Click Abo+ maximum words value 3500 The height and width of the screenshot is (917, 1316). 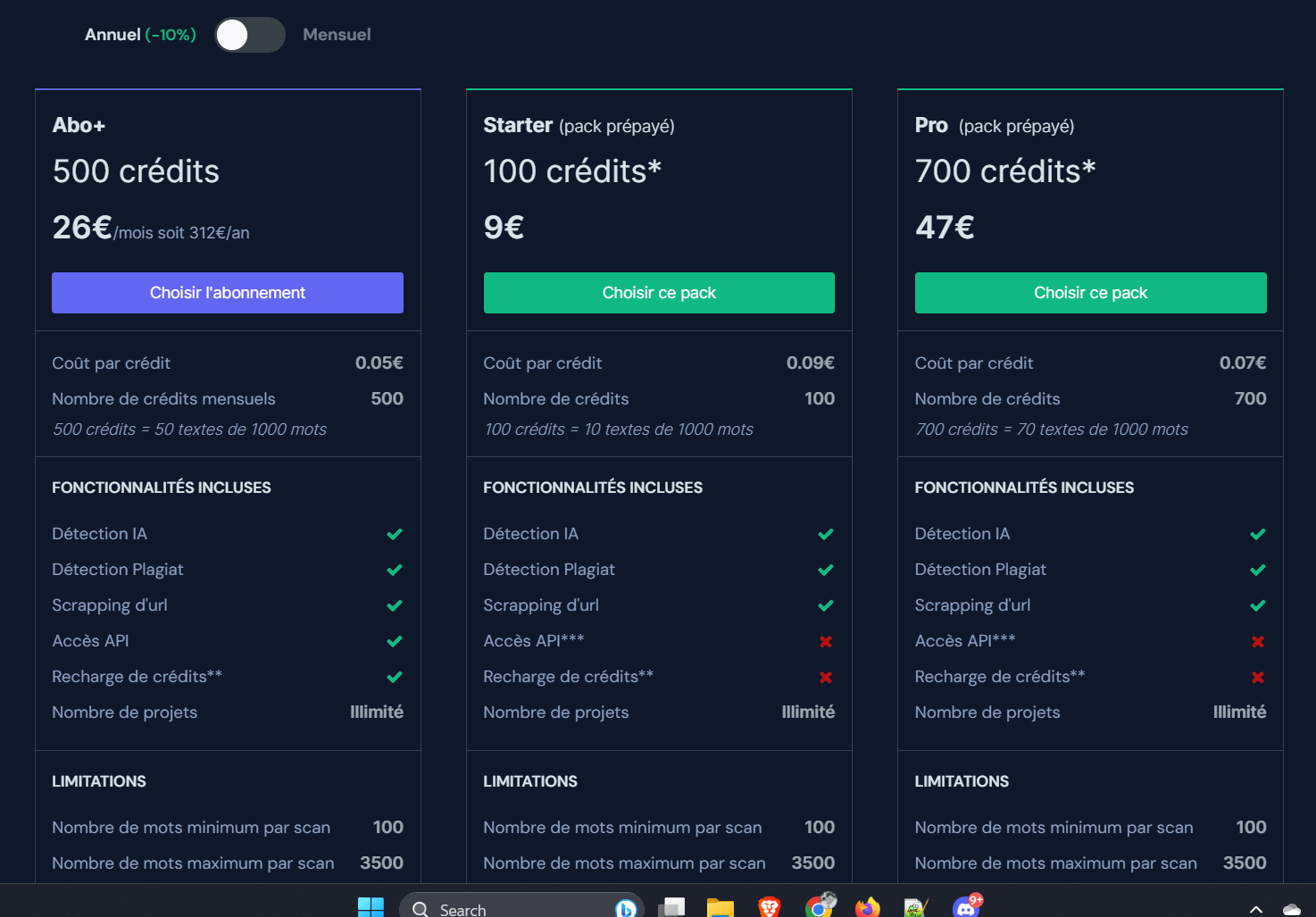click(381, 863)
